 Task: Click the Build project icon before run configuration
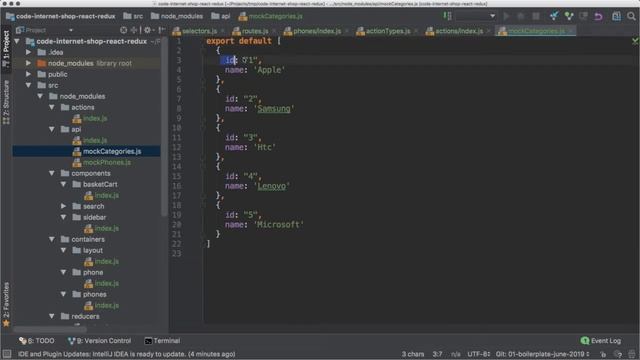pyautogui.click(x=447, y=16)
